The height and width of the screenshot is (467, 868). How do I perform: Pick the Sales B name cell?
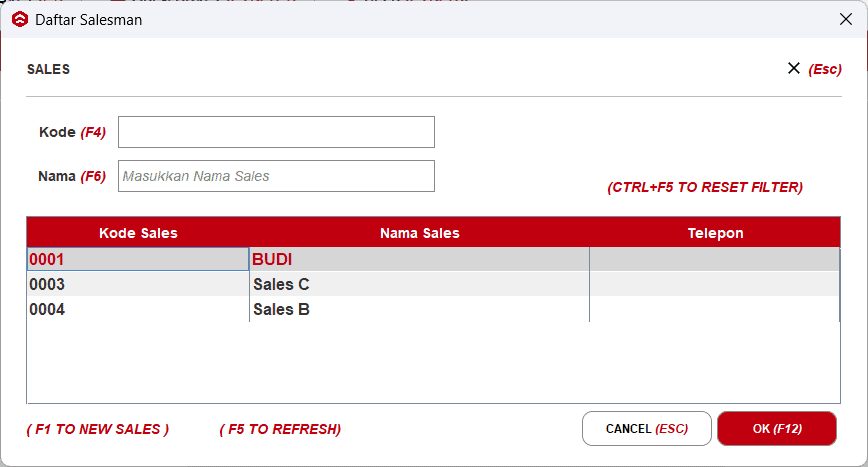coord(420,309)
